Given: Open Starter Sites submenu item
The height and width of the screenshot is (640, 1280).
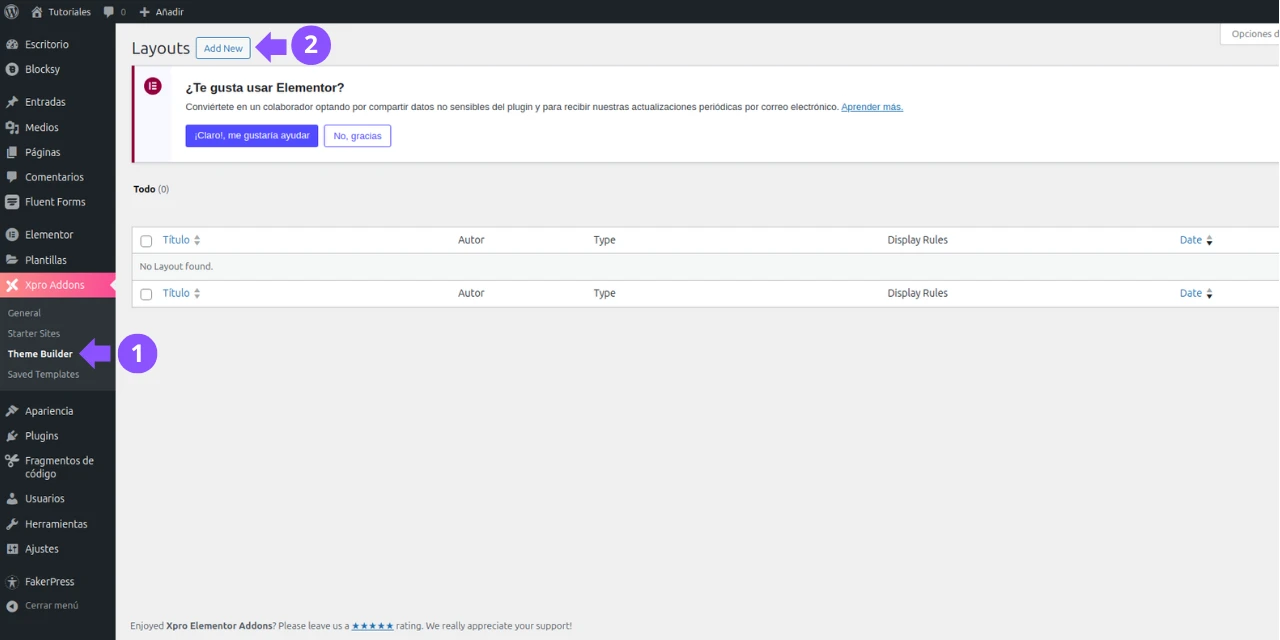Looking at the screenshot, I should click(34, 333).
